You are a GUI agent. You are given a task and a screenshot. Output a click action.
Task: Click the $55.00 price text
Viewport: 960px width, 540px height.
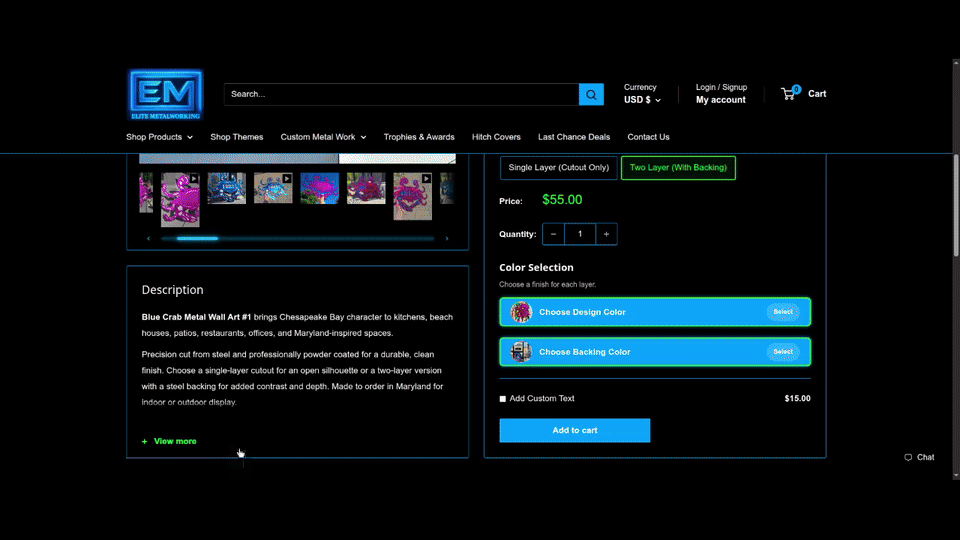(562, 200)
